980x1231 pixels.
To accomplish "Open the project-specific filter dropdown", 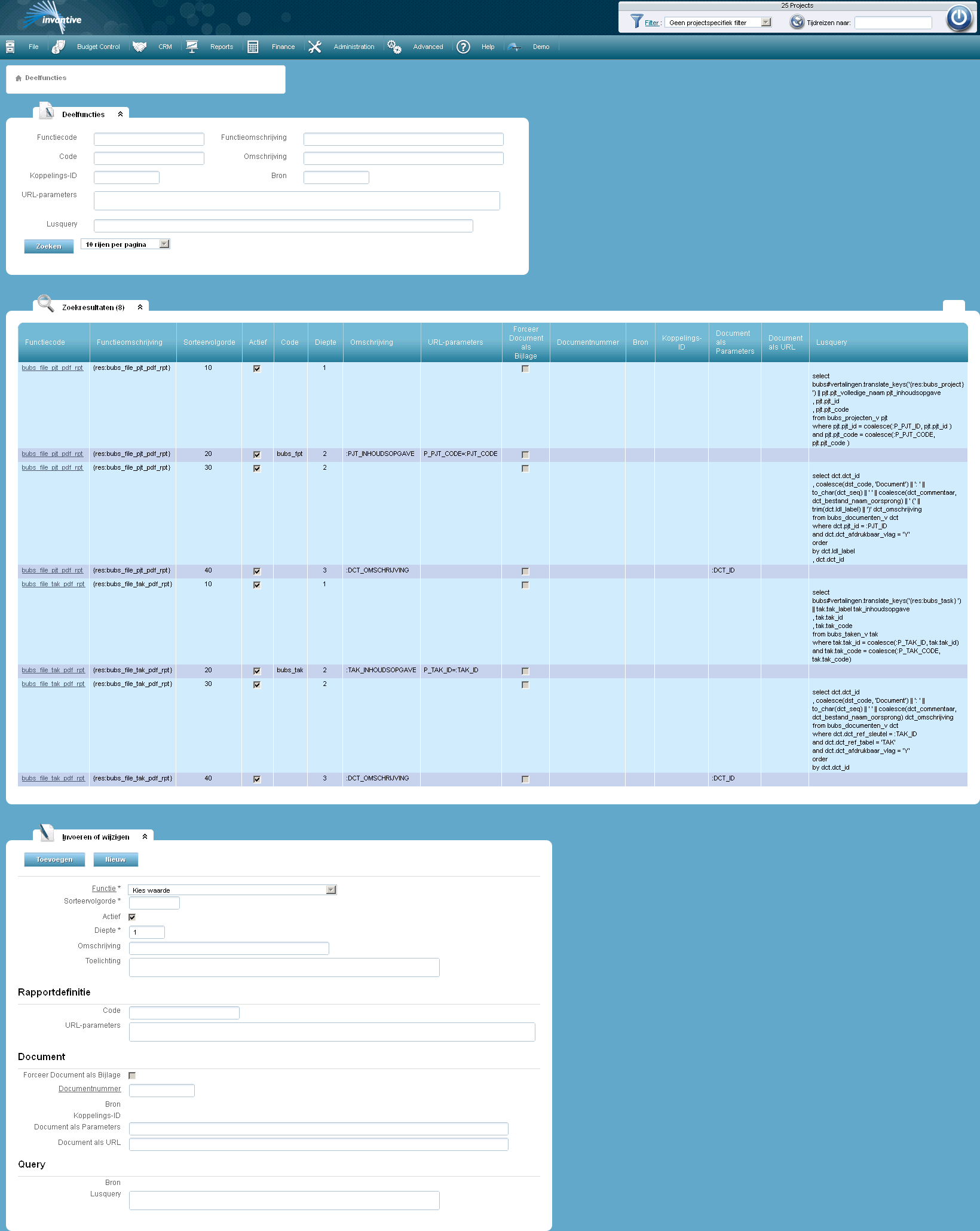I will [x=718, y=23].
